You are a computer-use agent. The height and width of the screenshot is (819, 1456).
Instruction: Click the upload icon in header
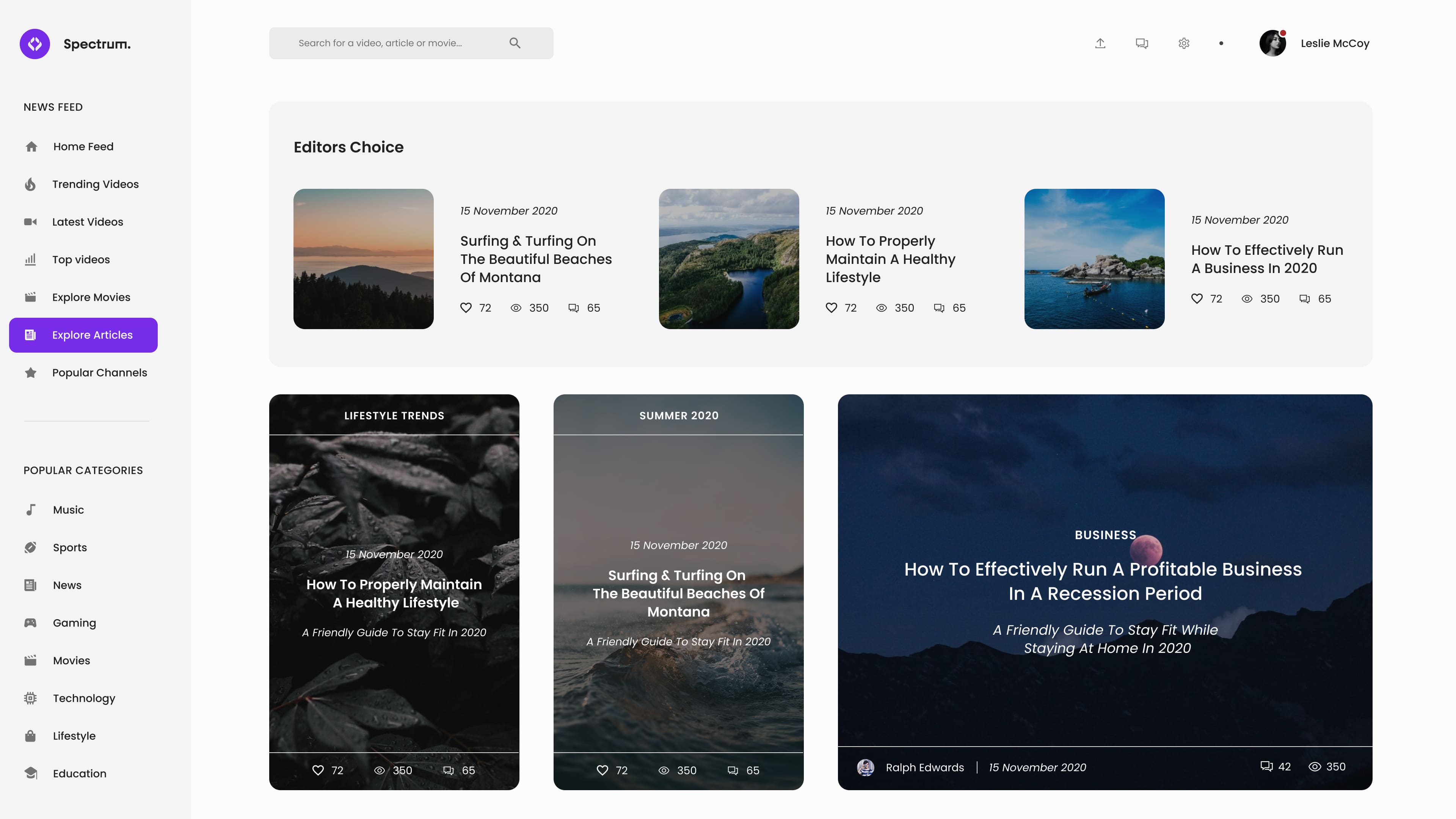tap(1100, 44)
